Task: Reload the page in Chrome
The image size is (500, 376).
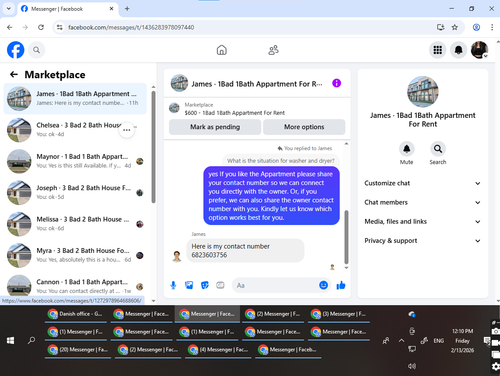Action: point(41,27)
